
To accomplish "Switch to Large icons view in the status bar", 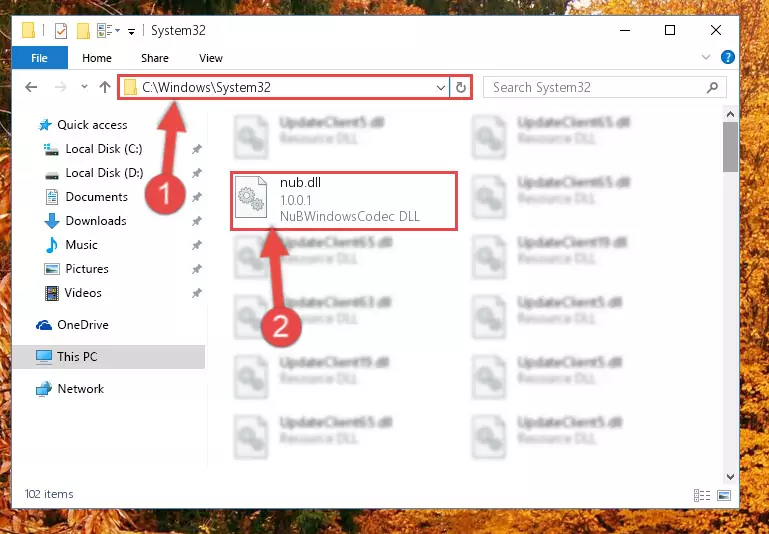I will tap(724, 495).
